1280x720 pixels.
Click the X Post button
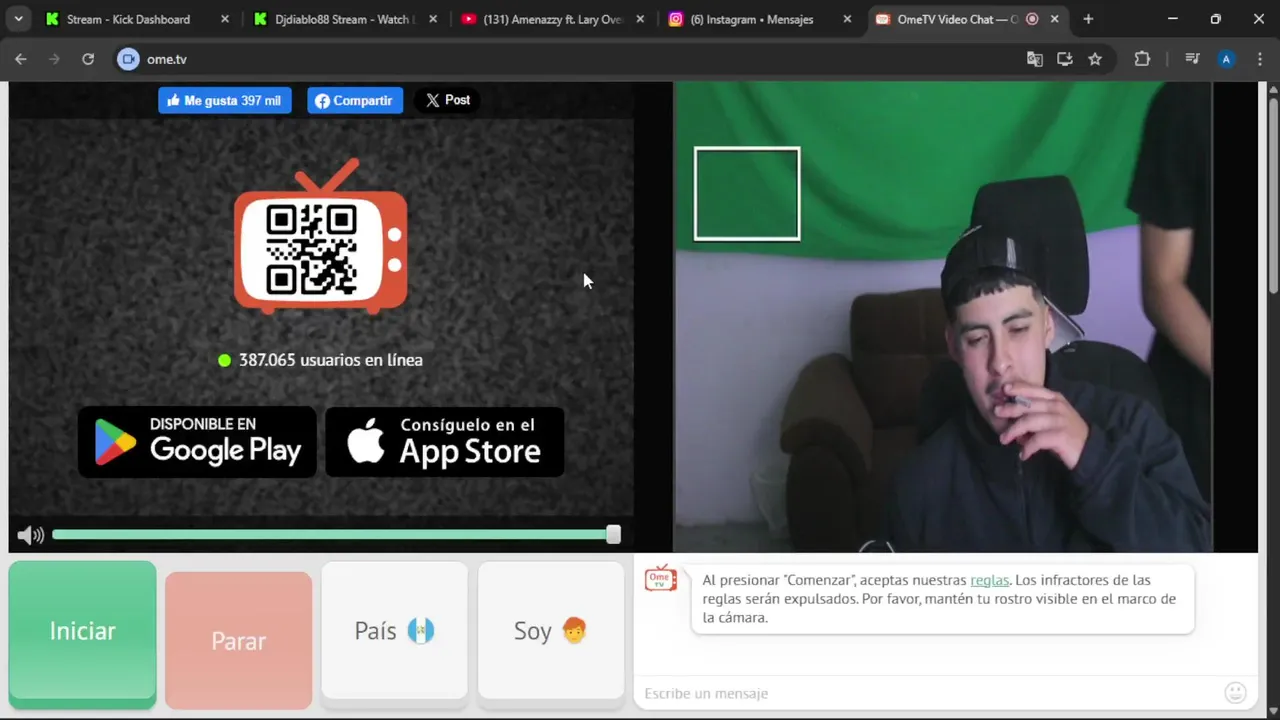pos(447,100)
